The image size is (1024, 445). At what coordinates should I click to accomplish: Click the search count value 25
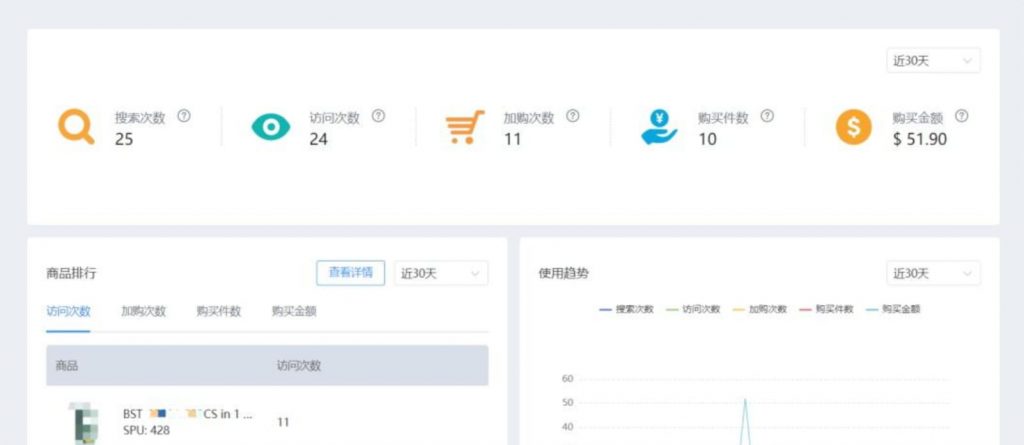pos(124,139)
